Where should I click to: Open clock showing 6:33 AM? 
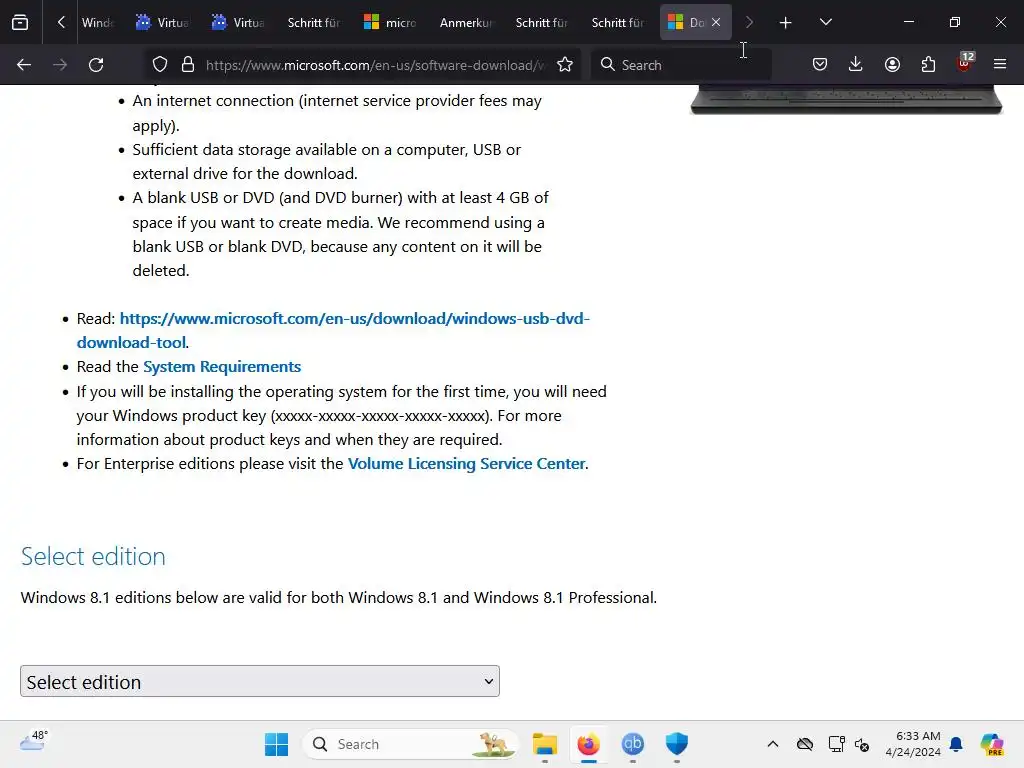click(x=913, y=744)
